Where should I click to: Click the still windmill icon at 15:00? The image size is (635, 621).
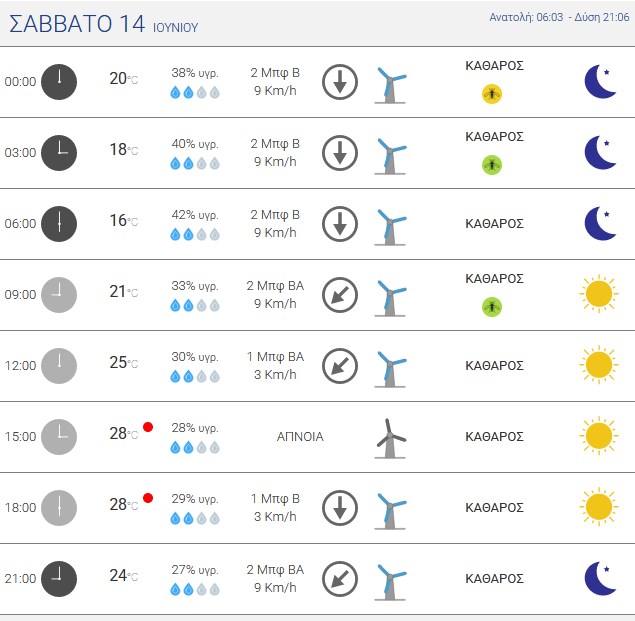pos(390,439)
